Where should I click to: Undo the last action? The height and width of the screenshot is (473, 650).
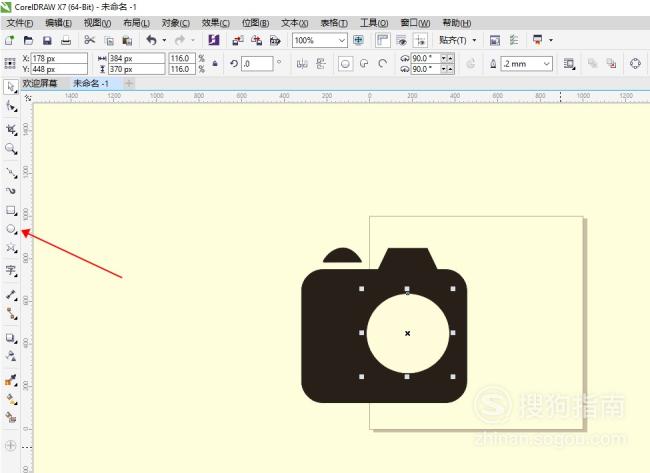(x=151, y=40)
